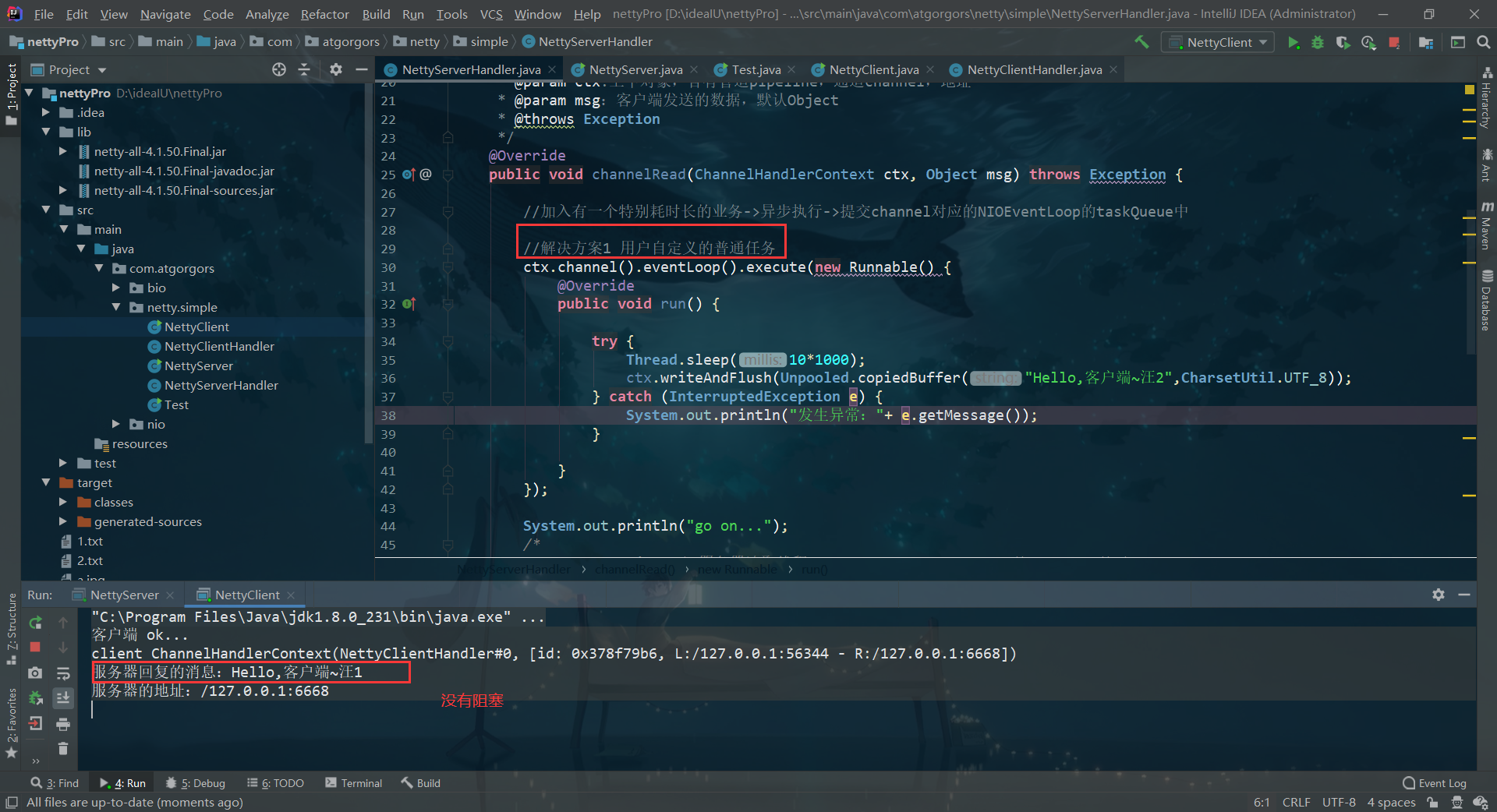Toggle tool window buttons at bottom-left corner
This screenshot has width=1497, height=812.
[x=11, y=803]
